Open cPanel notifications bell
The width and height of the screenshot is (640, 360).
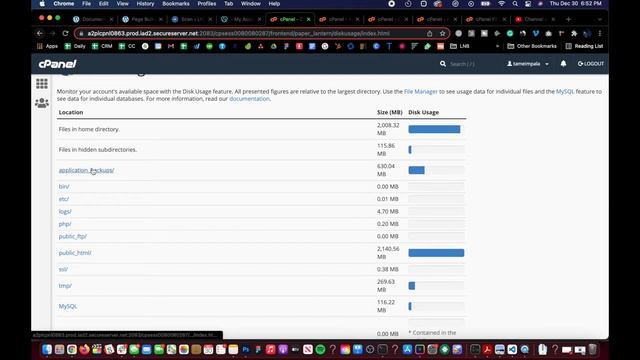pos(563,64)
